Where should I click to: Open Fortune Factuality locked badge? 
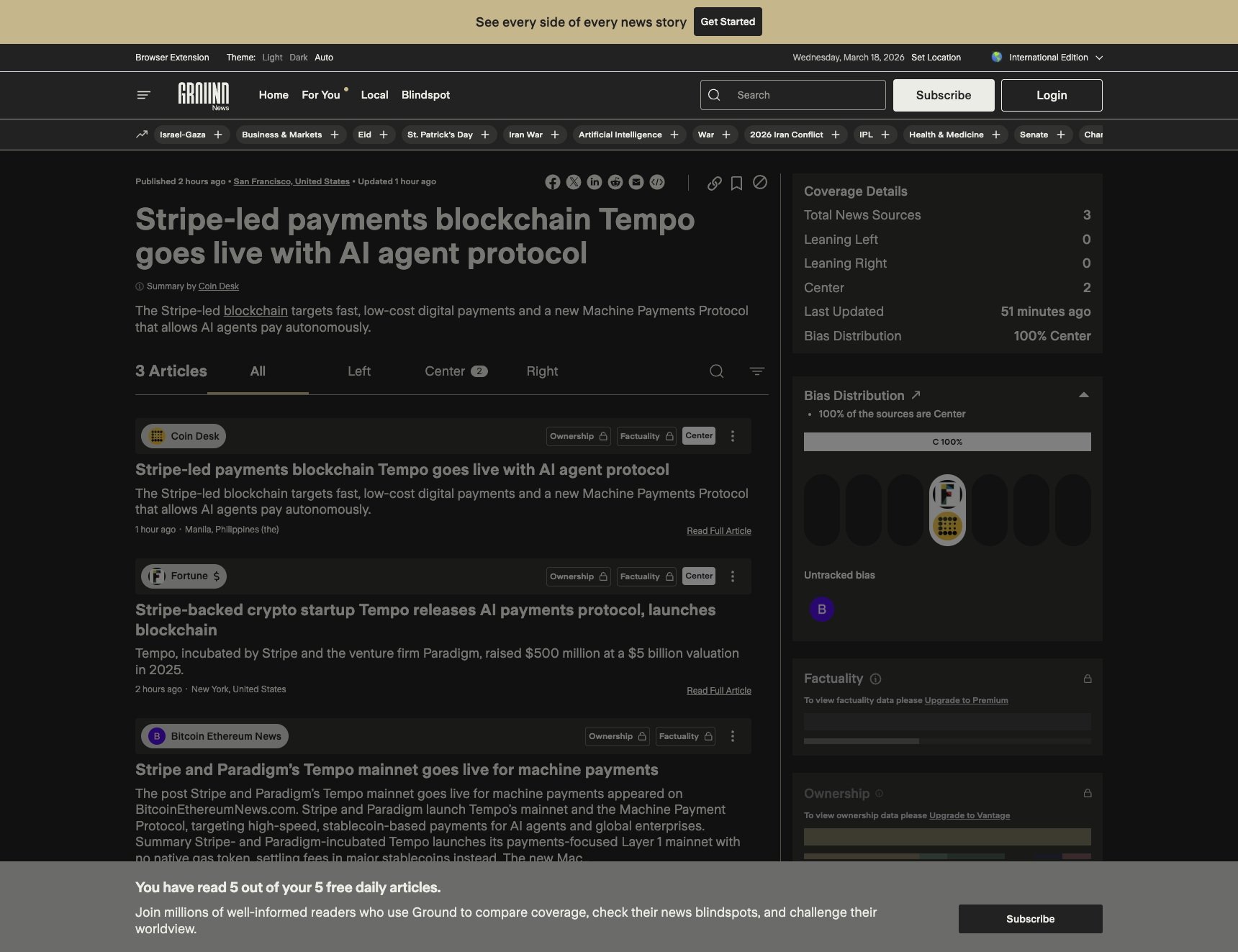click(646, 576)
